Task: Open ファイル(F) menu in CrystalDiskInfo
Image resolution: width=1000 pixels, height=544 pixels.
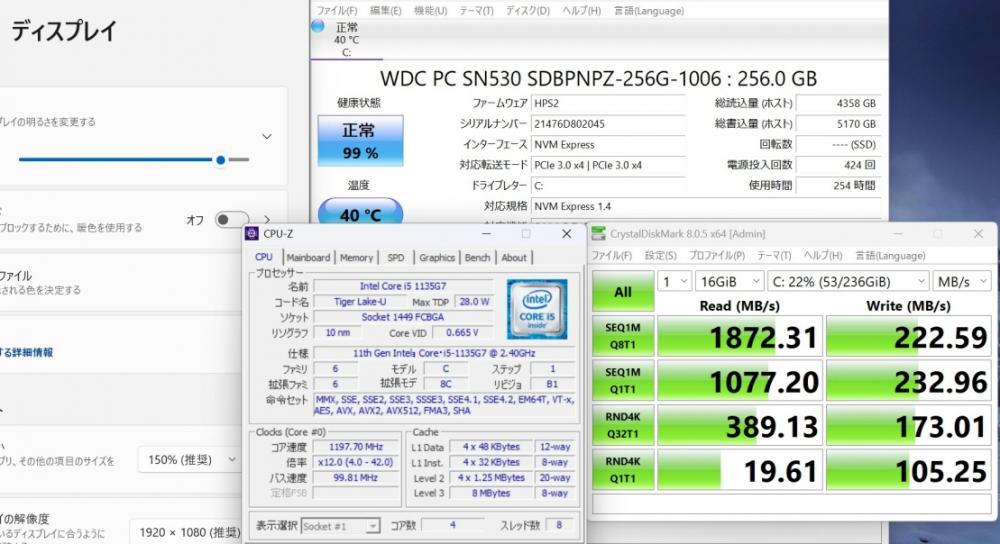Action: pyautogui.click(x=337, y=11)
